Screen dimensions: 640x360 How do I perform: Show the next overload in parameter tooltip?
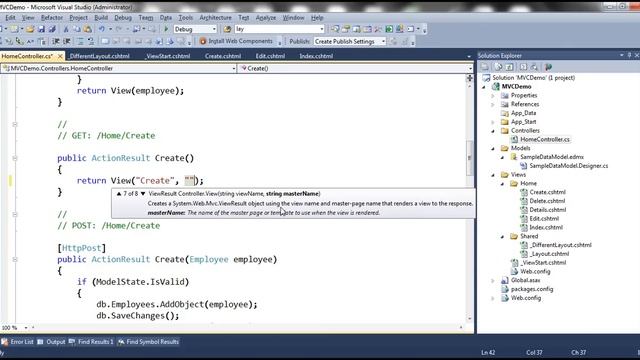(143, 193)
